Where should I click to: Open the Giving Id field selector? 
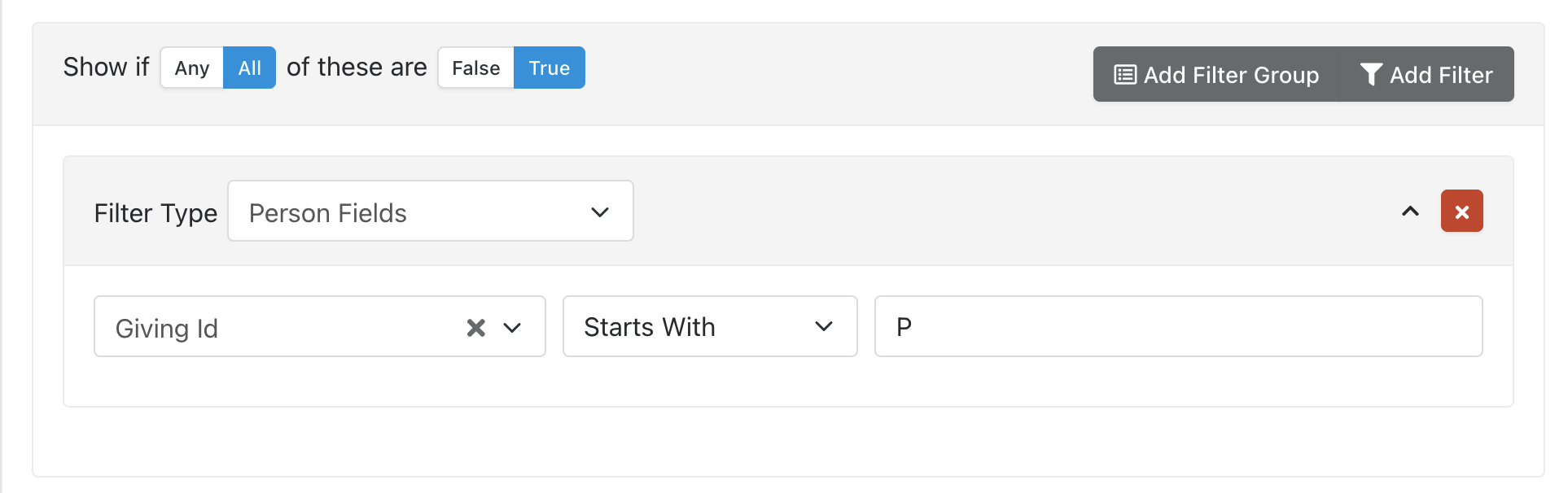[x=277, y=327]
